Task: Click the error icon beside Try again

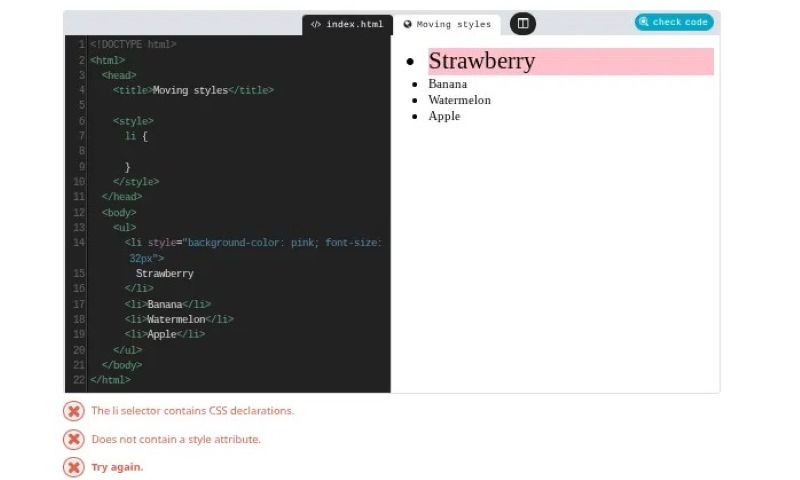Action: [73, 467]
